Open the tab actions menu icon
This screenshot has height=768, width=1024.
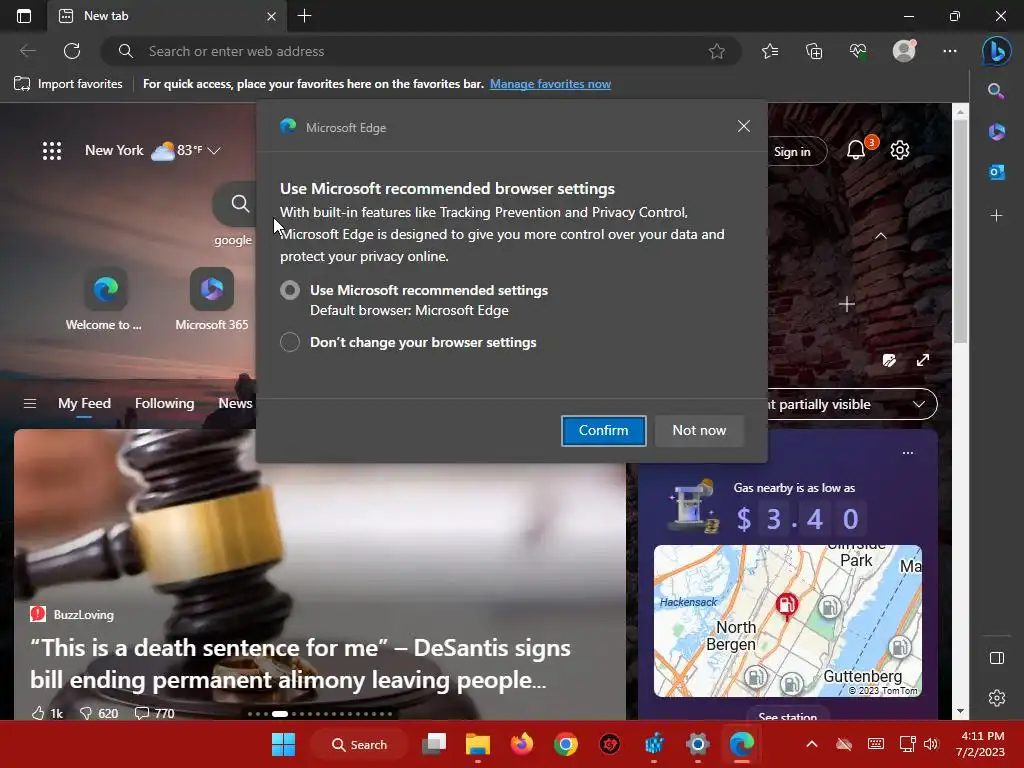(24, 16)
